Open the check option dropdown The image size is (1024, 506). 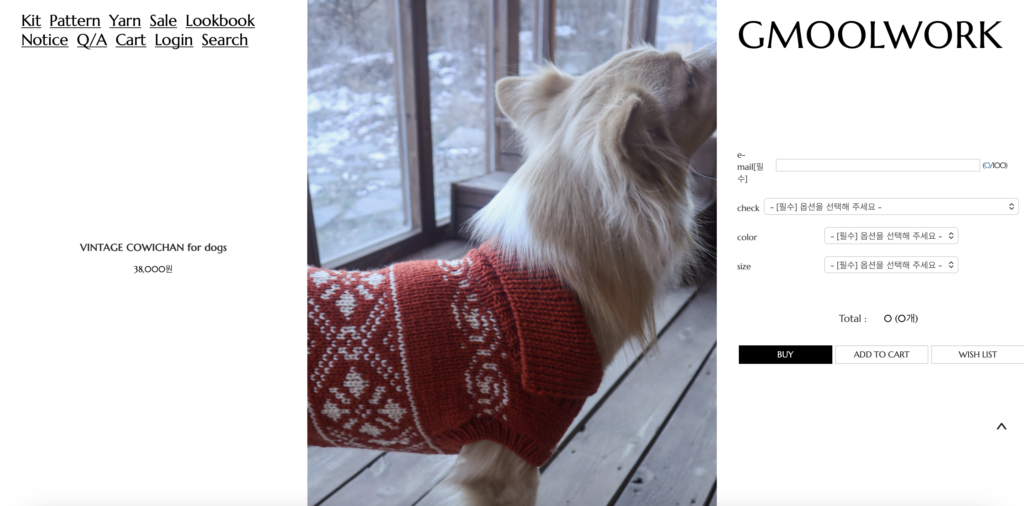pos(891,207)
